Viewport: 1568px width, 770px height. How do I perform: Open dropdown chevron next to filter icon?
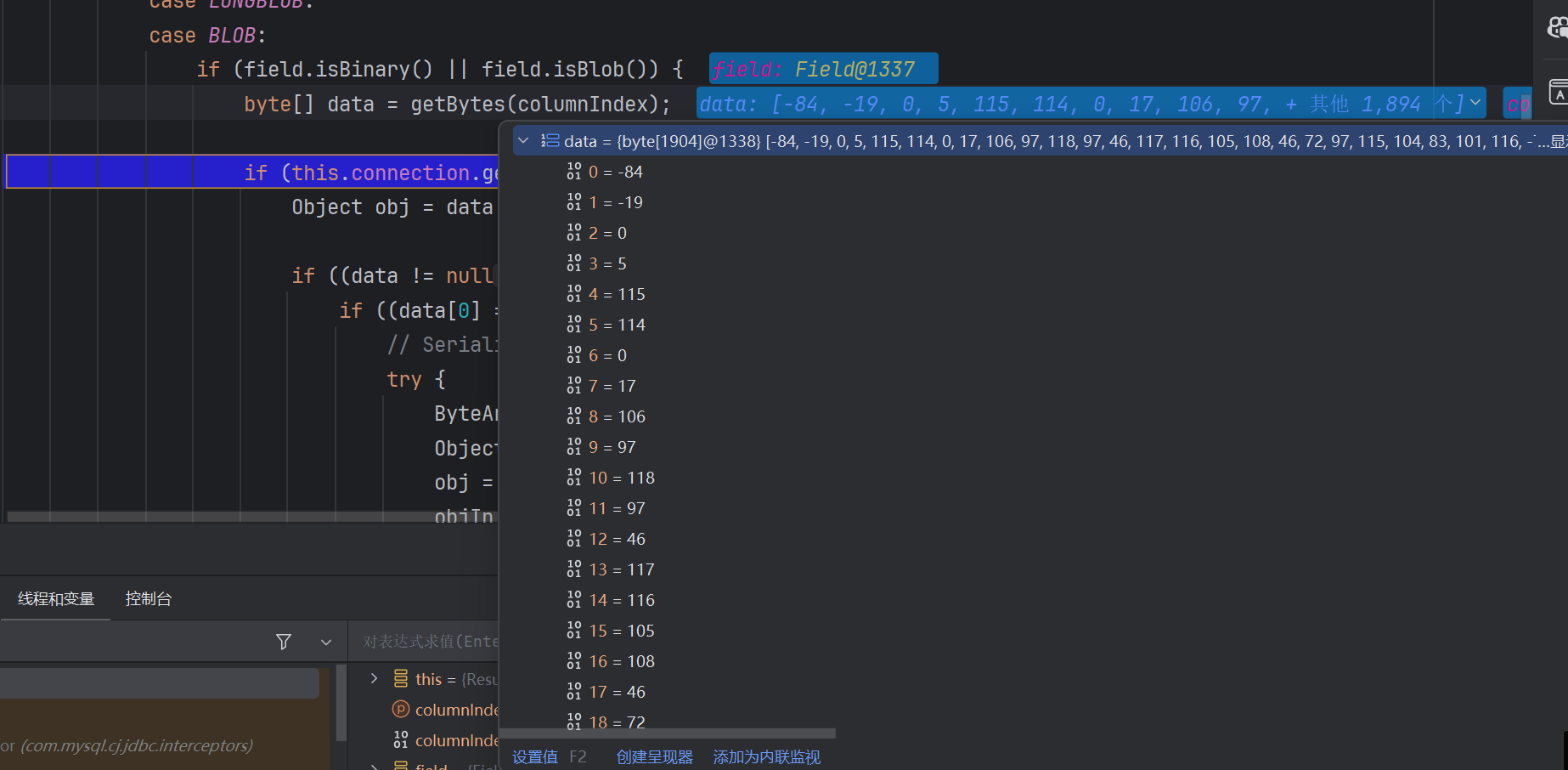pos(326,643)
